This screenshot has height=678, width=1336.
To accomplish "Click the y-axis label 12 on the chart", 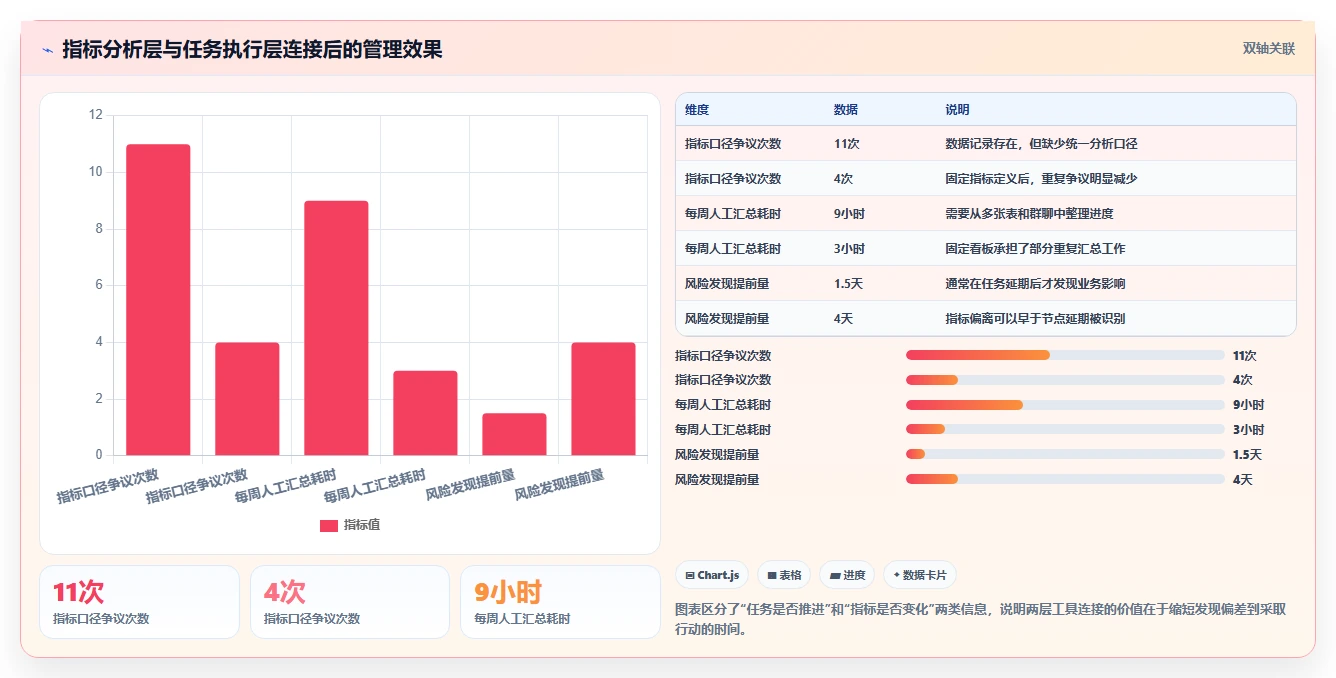I will point(96,115).
